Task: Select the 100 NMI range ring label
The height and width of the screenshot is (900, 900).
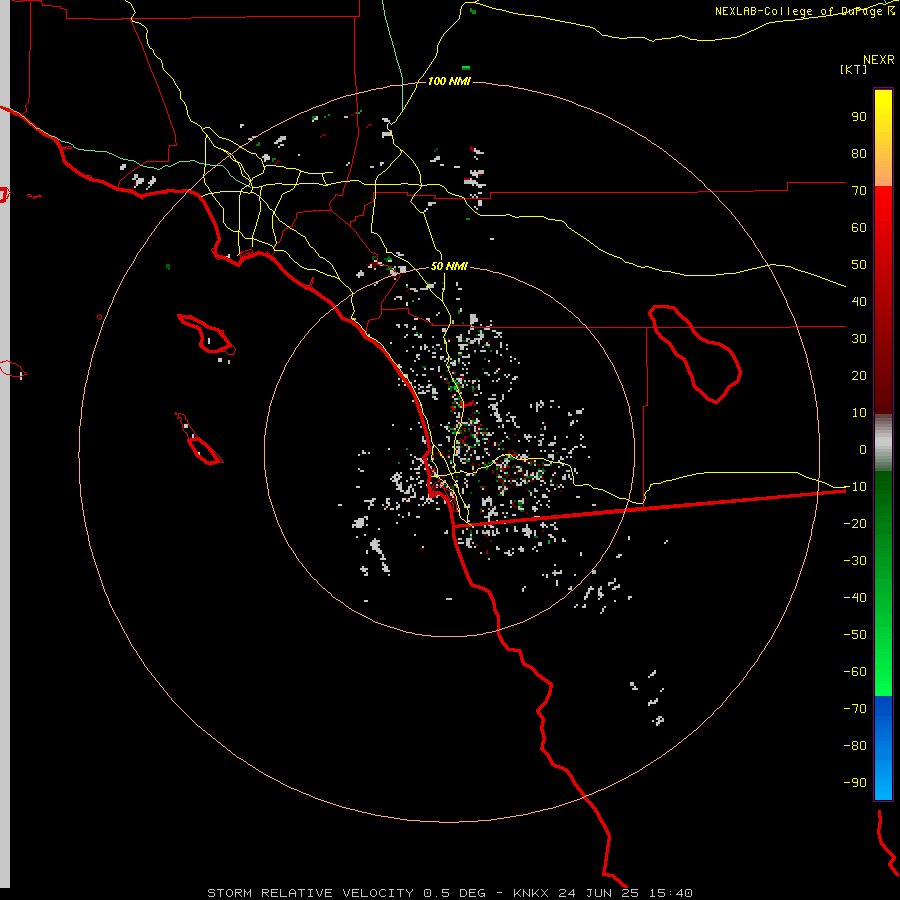Action: 449,81
